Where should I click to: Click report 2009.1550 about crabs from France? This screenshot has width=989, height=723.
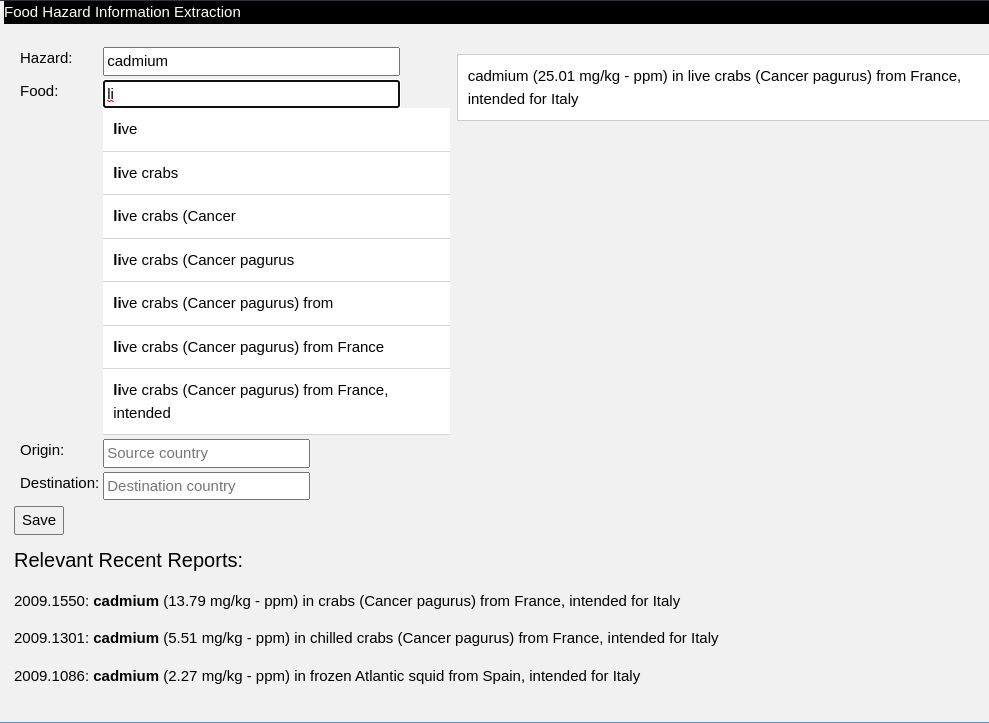[347, 601]
